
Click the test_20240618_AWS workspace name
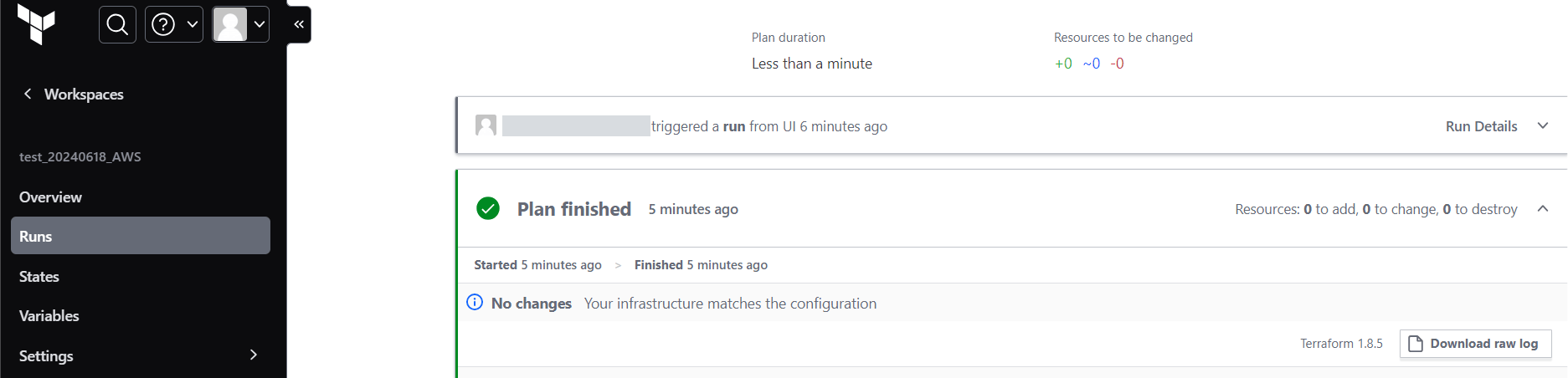(x=80, y=156)
